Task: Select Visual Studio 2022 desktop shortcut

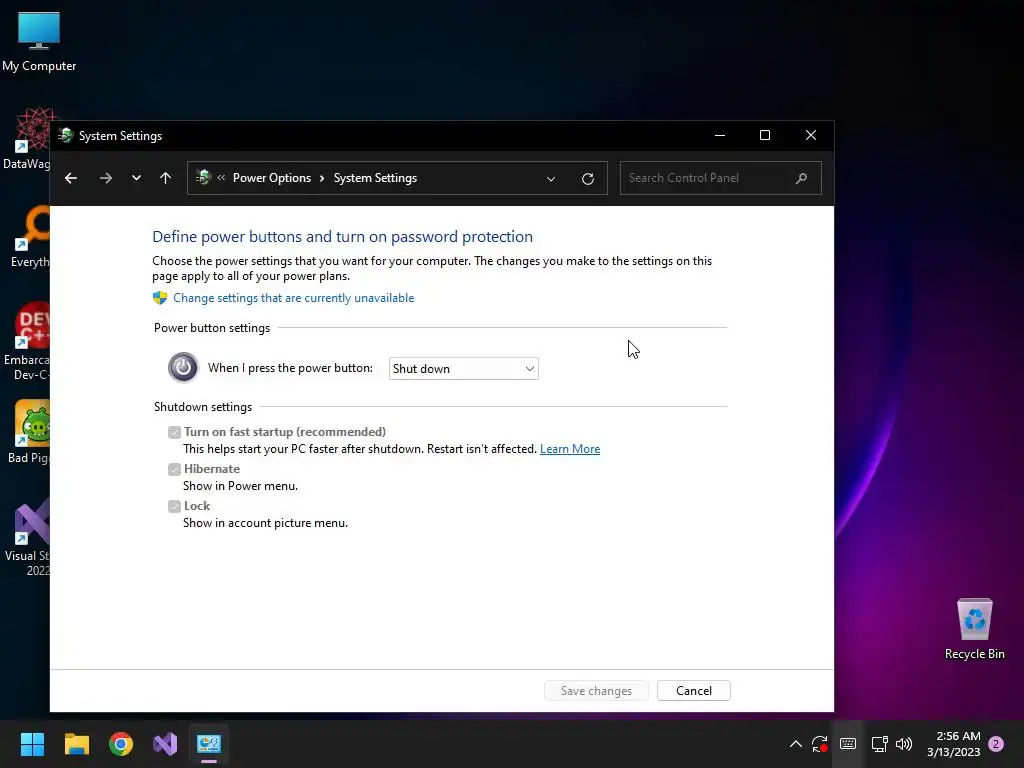Action: [27, 537]
